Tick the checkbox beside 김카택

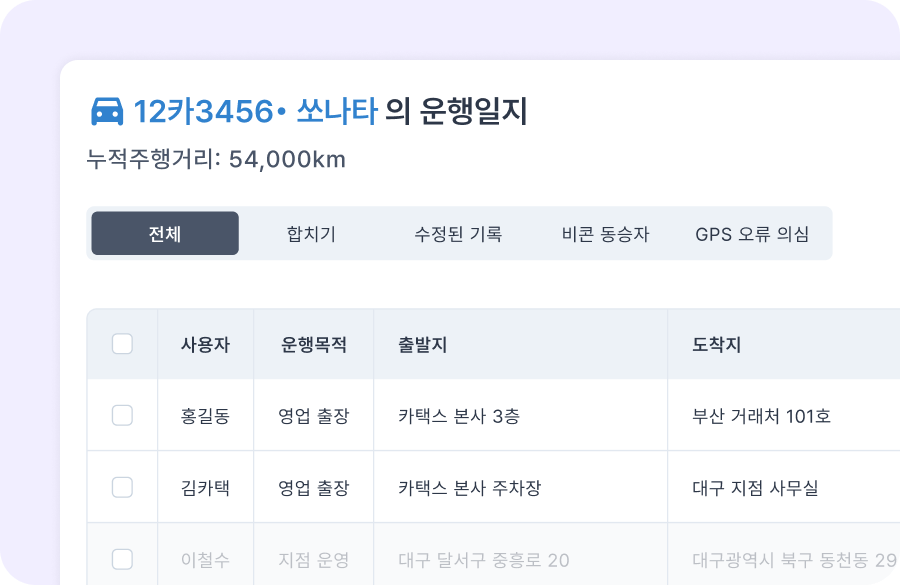pos(122,487)
